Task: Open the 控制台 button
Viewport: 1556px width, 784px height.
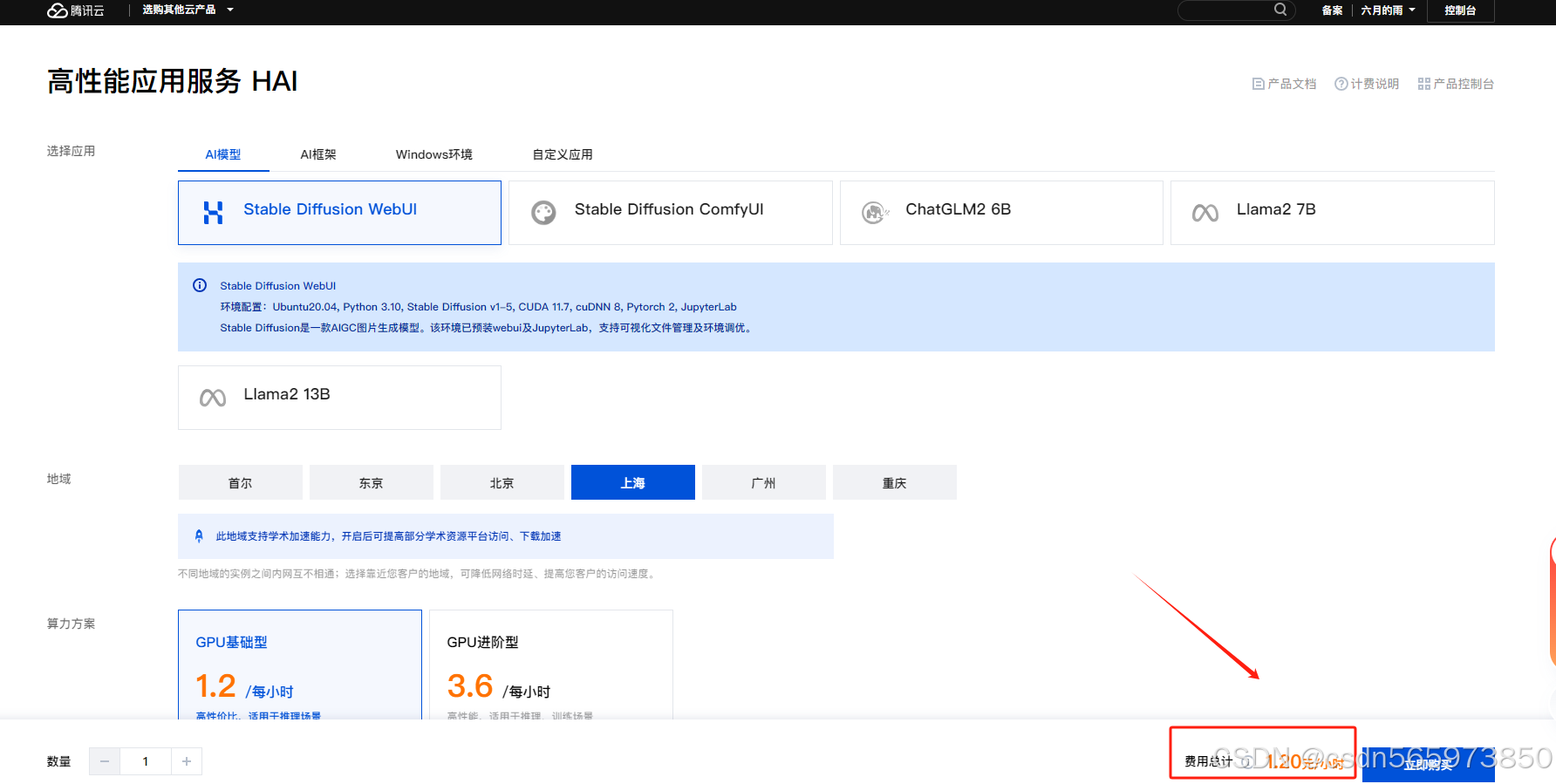Action: pyautogui.click(x=1460, y=10)
